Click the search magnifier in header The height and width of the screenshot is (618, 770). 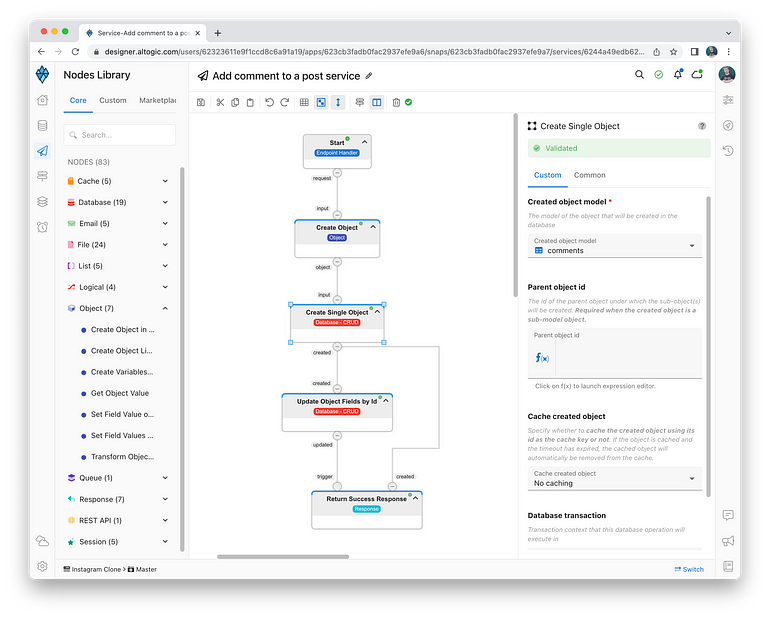pos(639,75)
